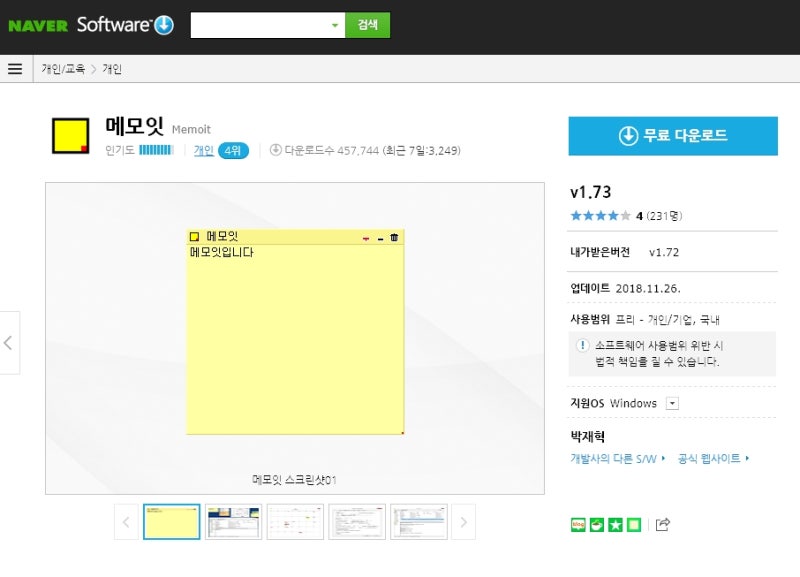The height and width of the screenshot is (577, 800).
Task: Go to next thumbnail page arrow
Action: [463, 522]
